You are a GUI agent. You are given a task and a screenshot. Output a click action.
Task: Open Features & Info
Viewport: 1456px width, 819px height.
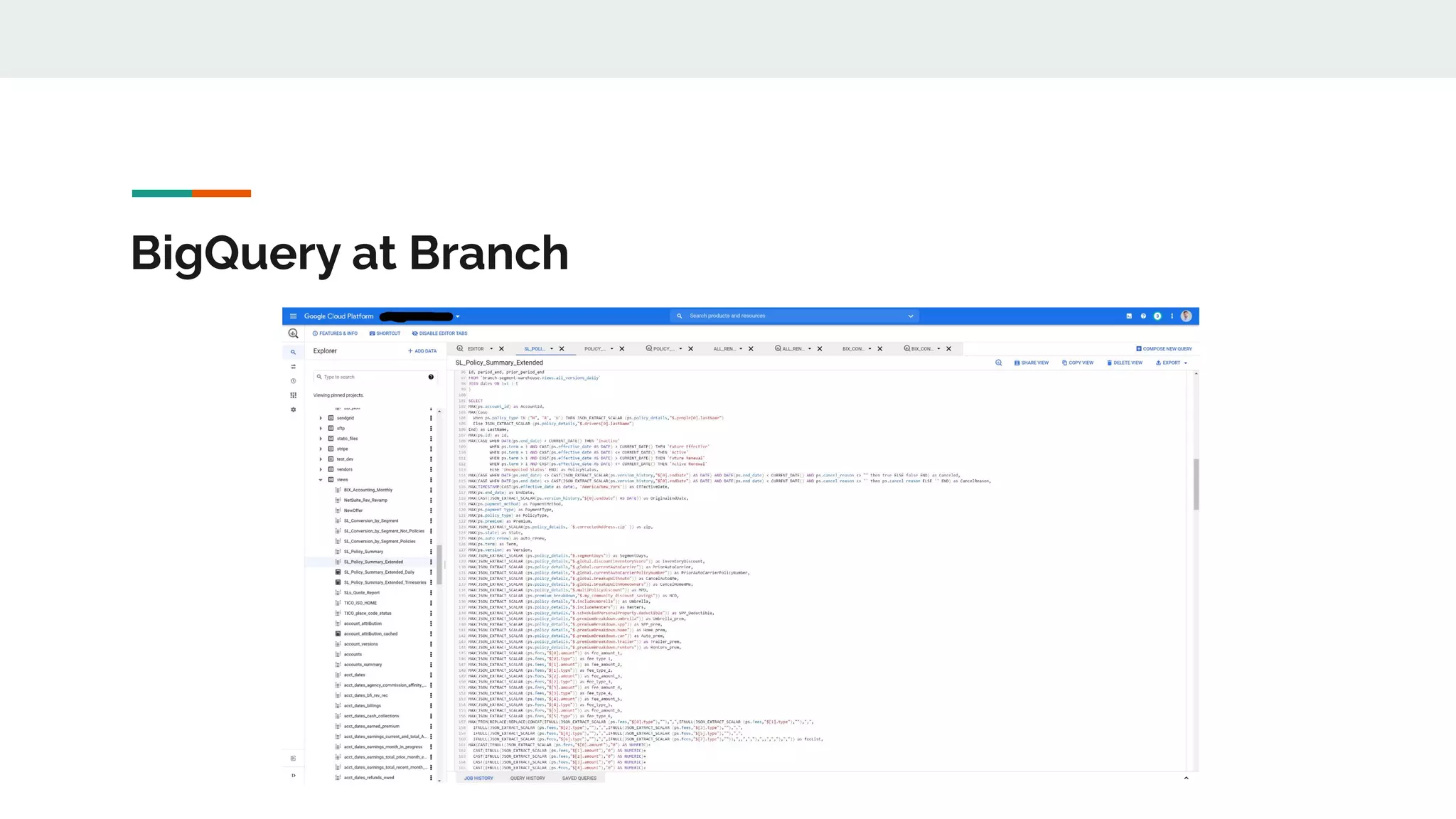(335, 333)
